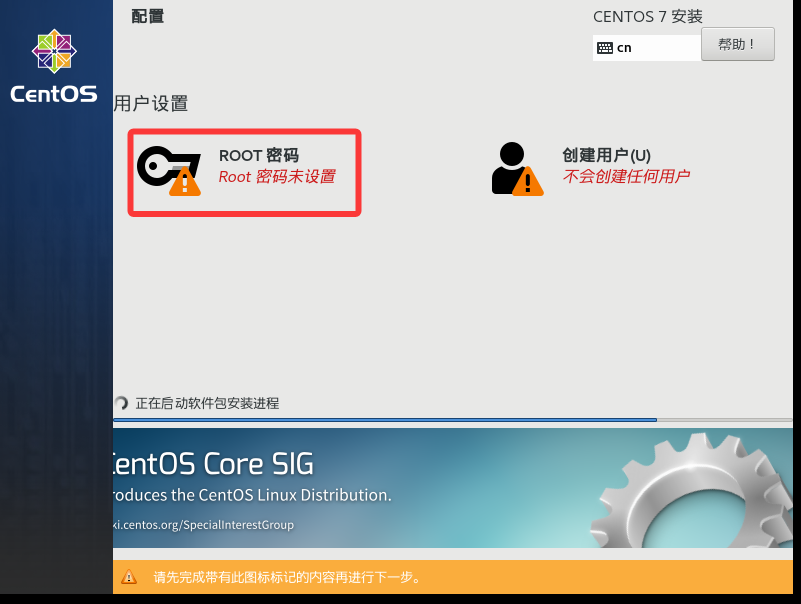Click the orange warning message text
The image size is (801, 604).
point(287,577)
